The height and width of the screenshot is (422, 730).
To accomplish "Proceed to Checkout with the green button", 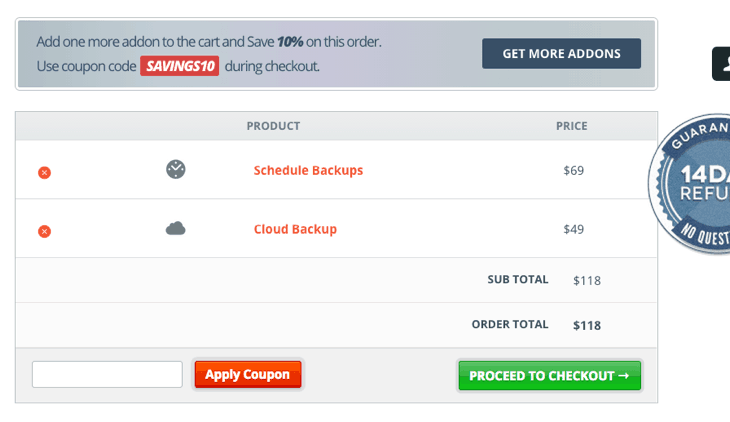I will (x=549, y=376).
